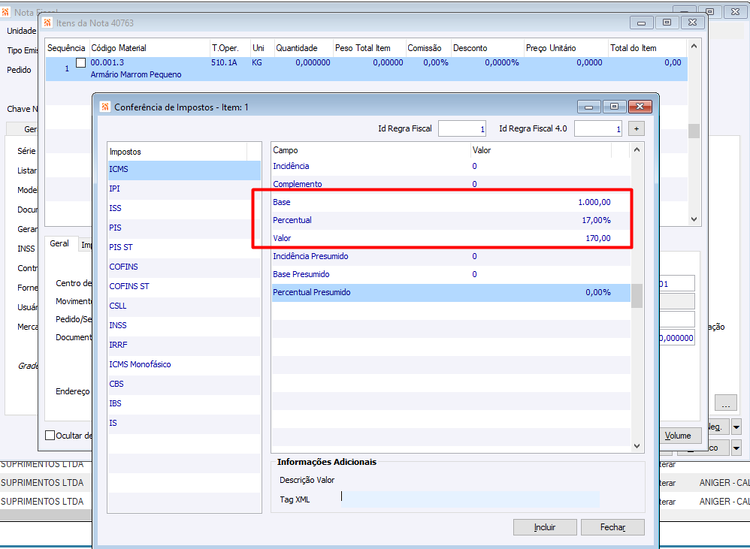Select the Percentual Presumido row

pos(451,293)
